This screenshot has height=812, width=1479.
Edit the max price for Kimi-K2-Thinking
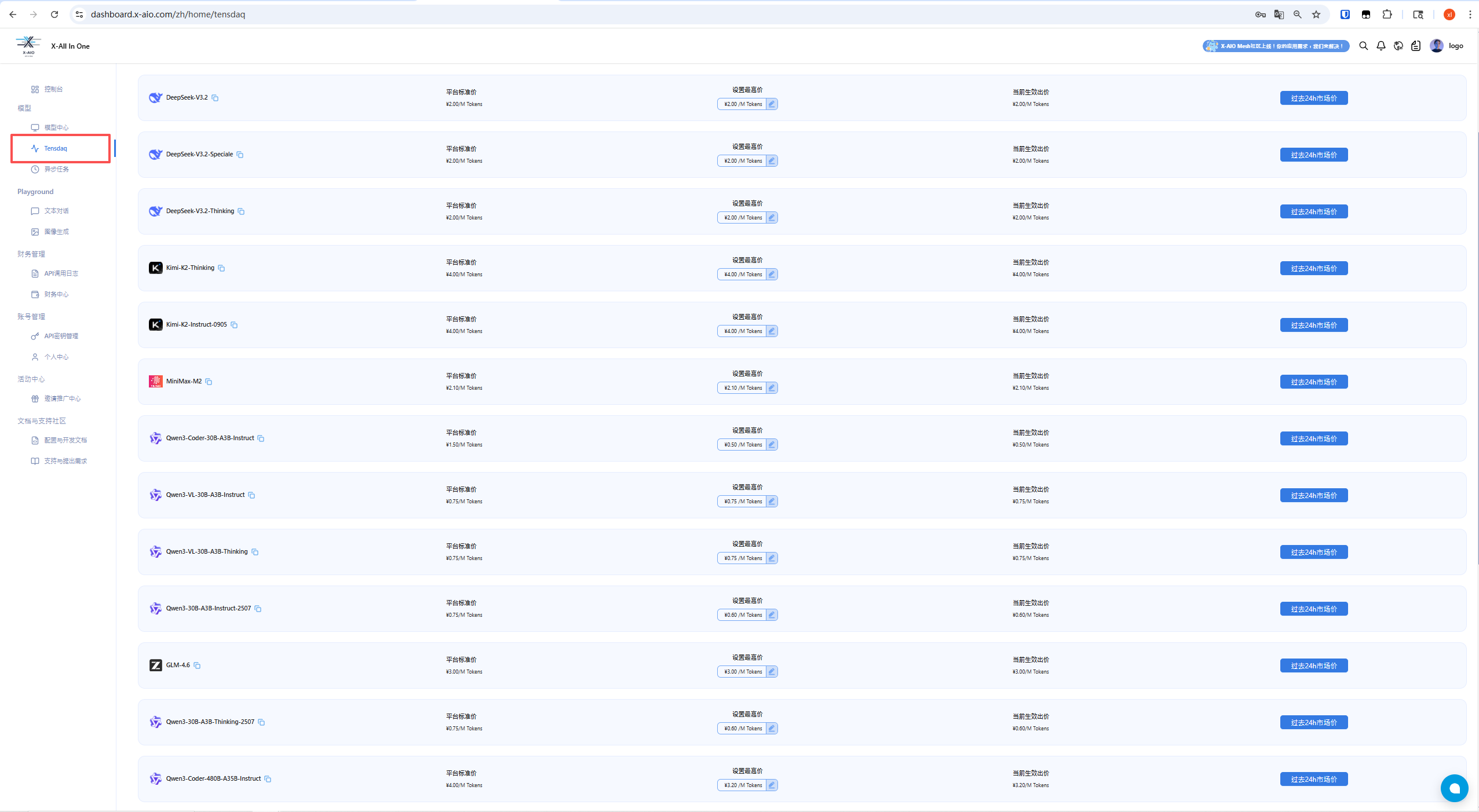[772, 275]
